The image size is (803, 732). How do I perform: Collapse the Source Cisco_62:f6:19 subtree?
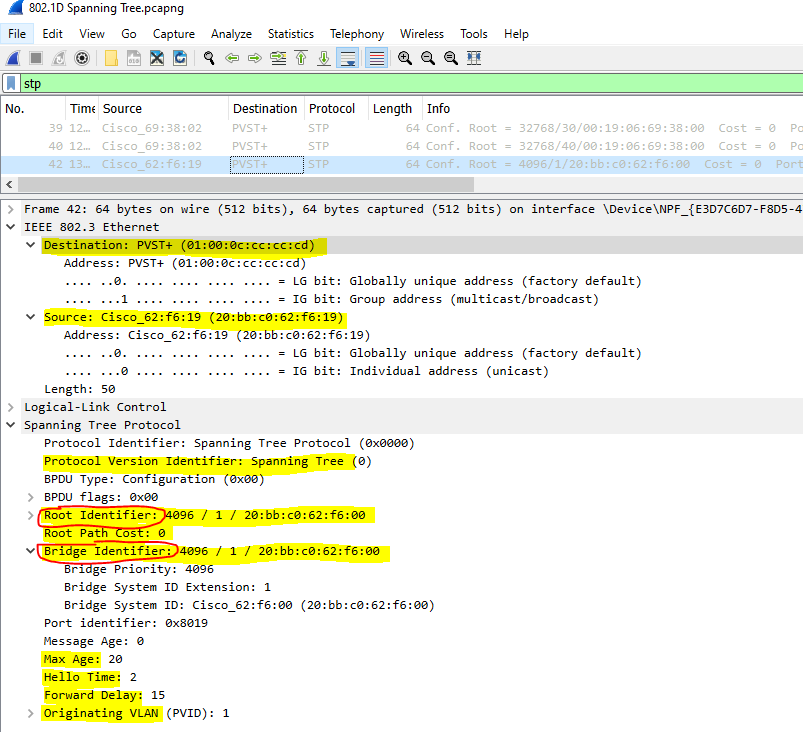coord(31,317)
